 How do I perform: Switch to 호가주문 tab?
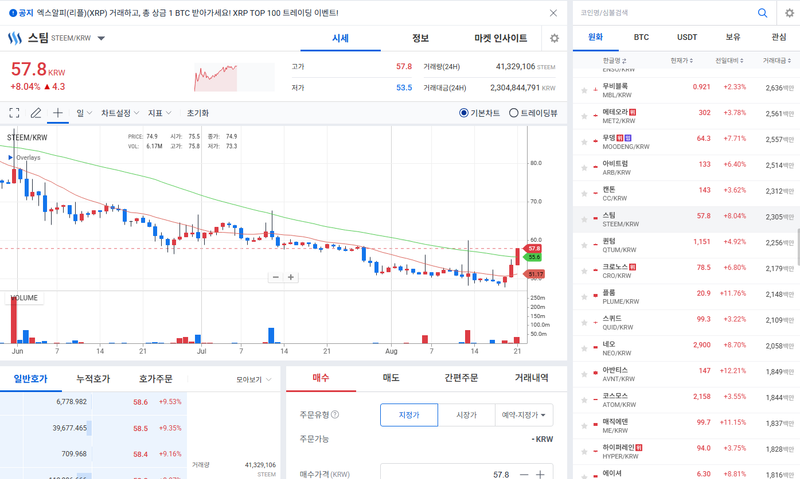coord(156,379)
